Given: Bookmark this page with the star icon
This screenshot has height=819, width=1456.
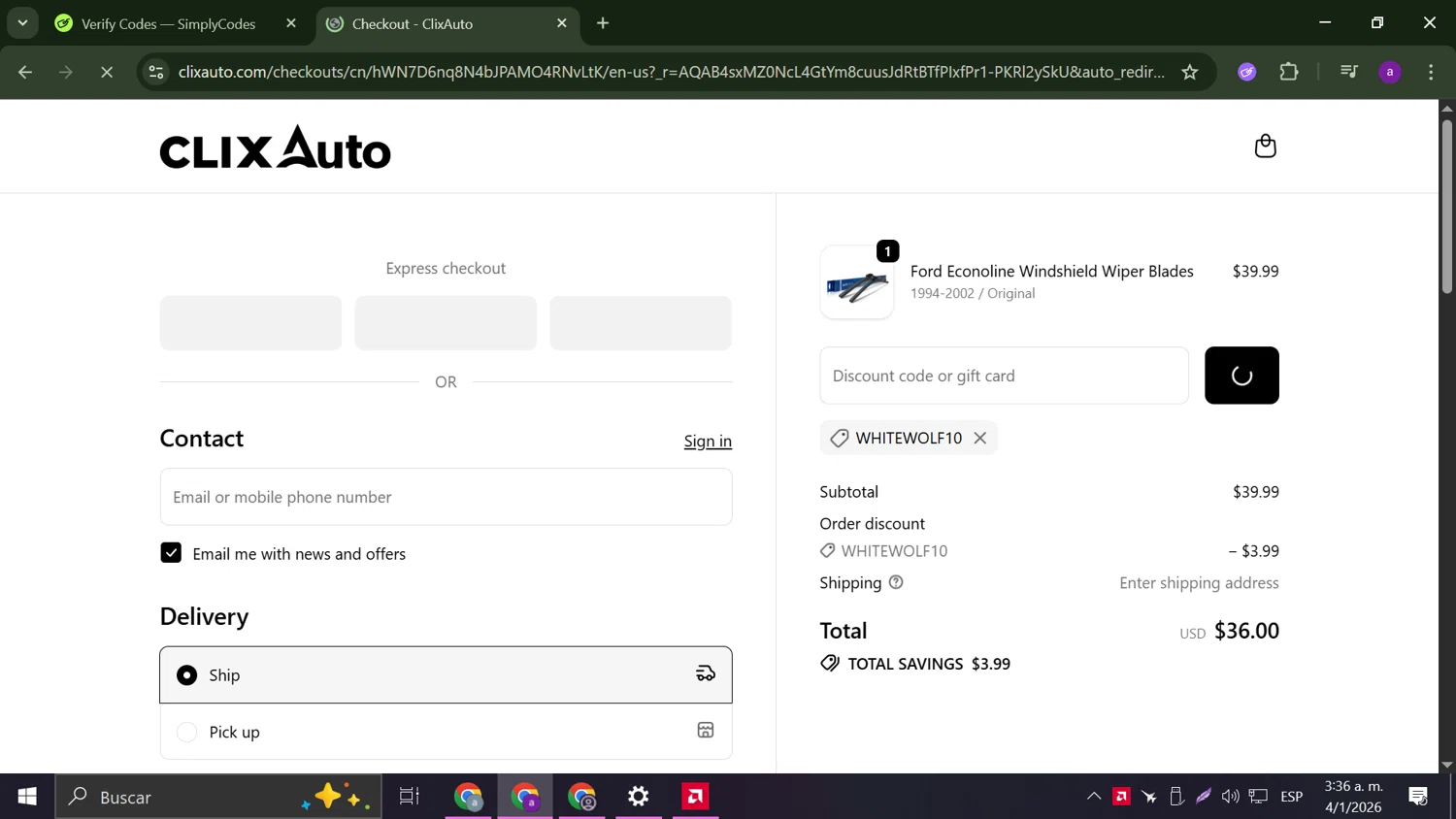Looking at the screenshot, I should click(x=1190, y=72).
